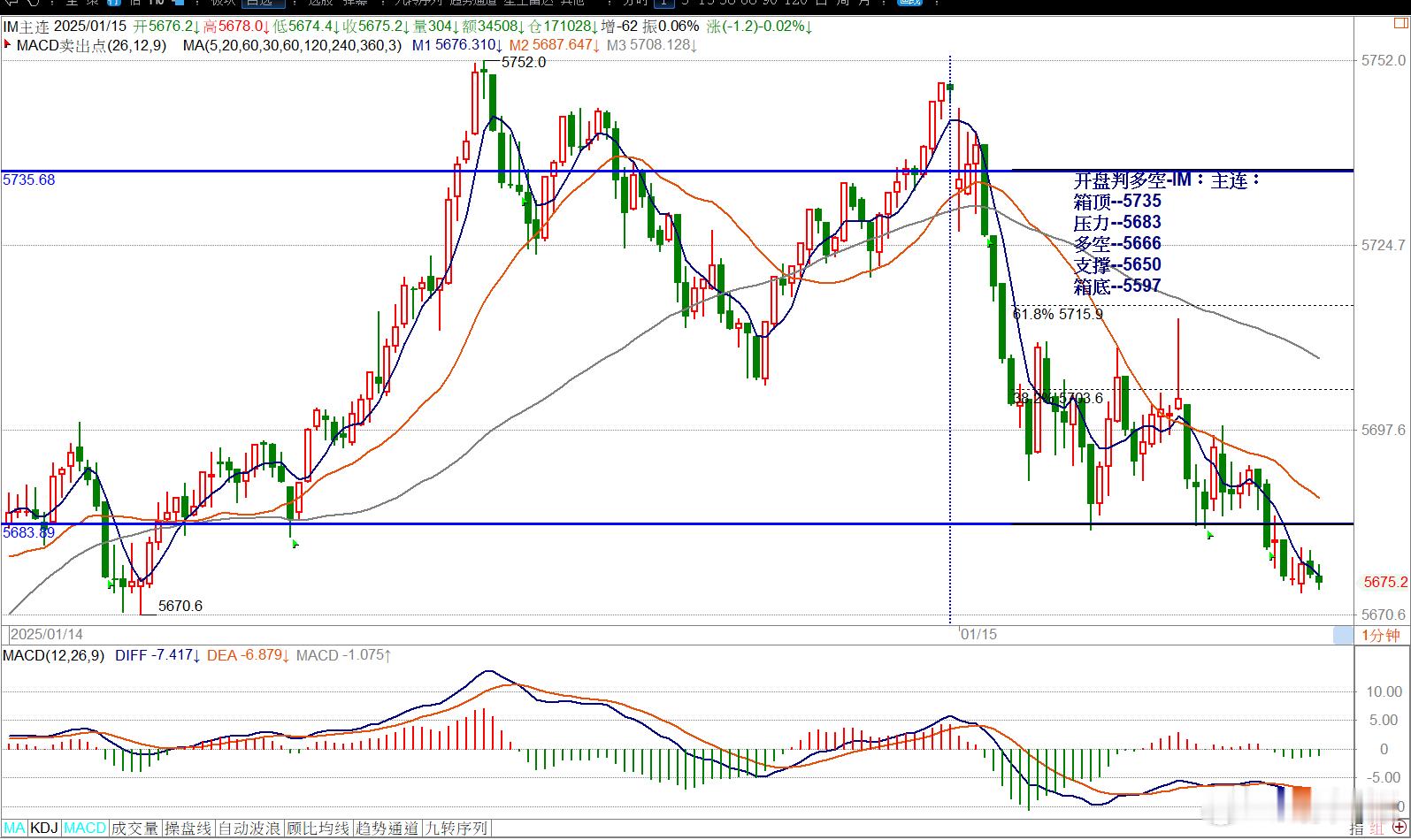The width and height of the screenshot is (1411, 840).
Task: Click the 2025/01/14 date label
Action: point(47,634)
